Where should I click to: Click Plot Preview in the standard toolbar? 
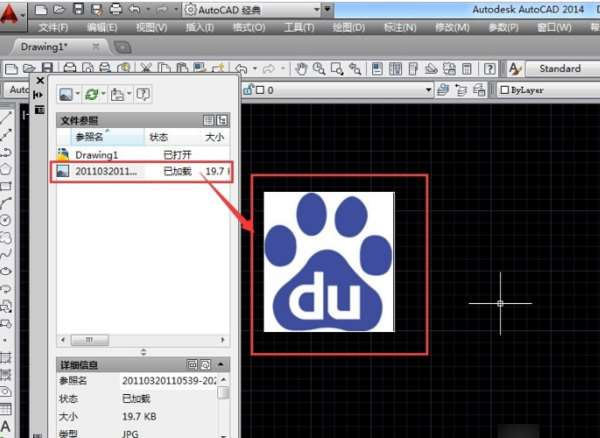(x=88, y=68)
